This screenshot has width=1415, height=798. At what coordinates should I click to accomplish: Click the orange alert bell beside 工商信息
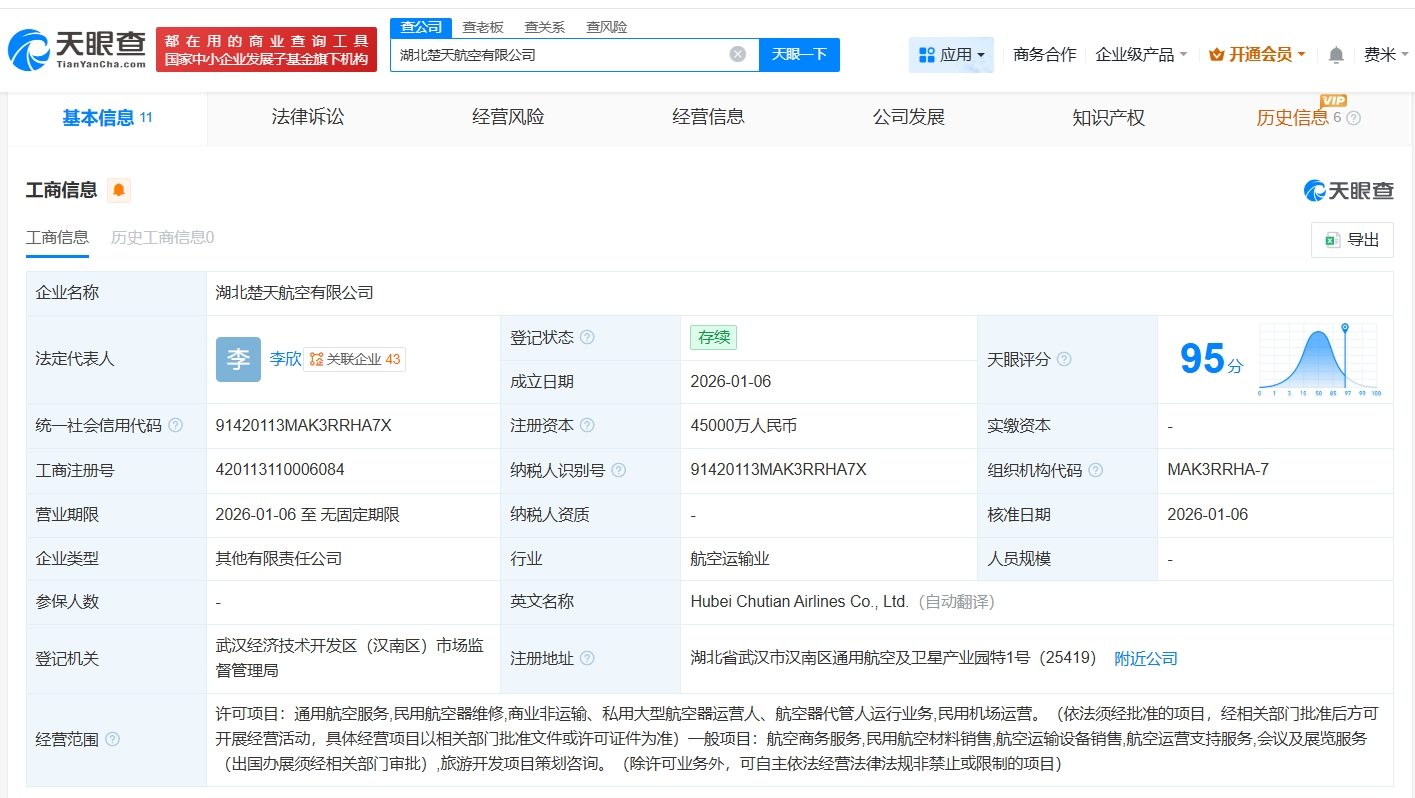pos(119,190)
